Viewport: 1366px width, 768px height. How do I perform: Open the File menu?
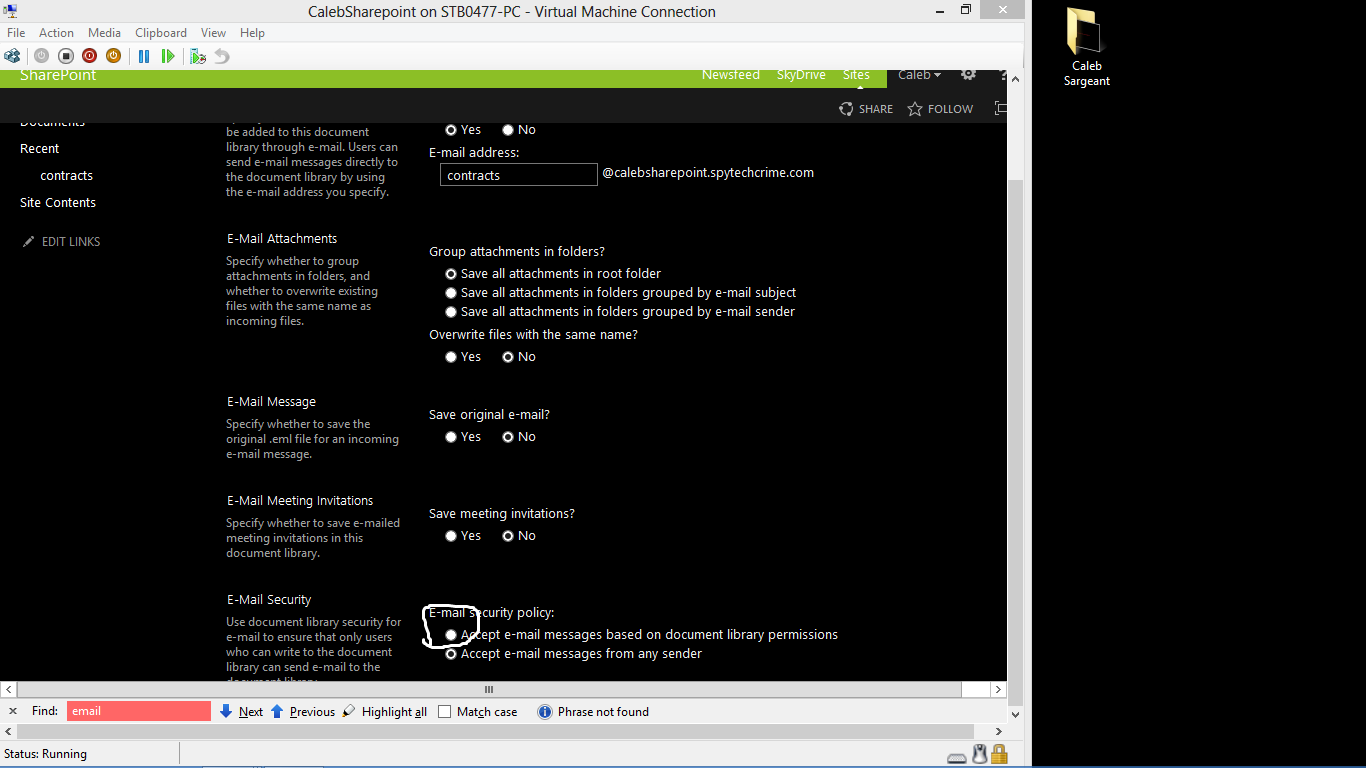[16, 33]
